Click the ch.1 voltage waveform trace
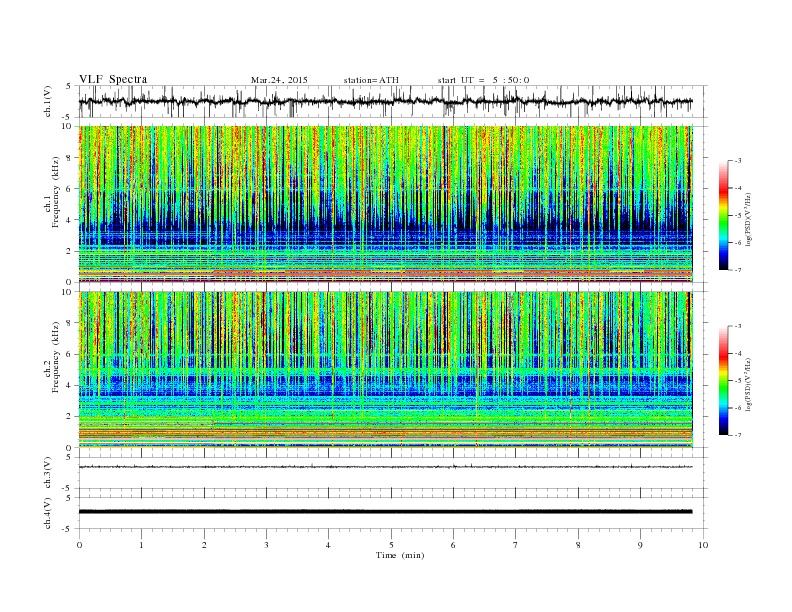 coord(385,101)
